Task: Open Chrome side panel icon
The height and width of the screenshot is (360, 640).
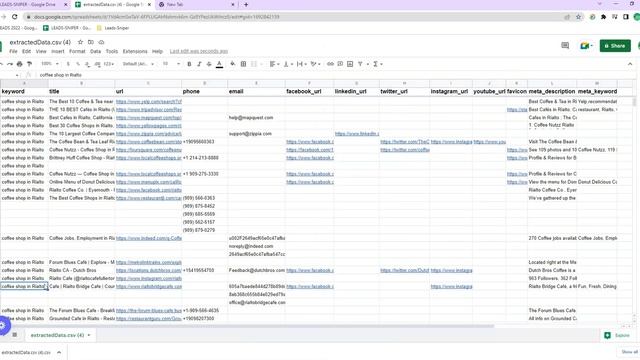Action: pos(626,17)
